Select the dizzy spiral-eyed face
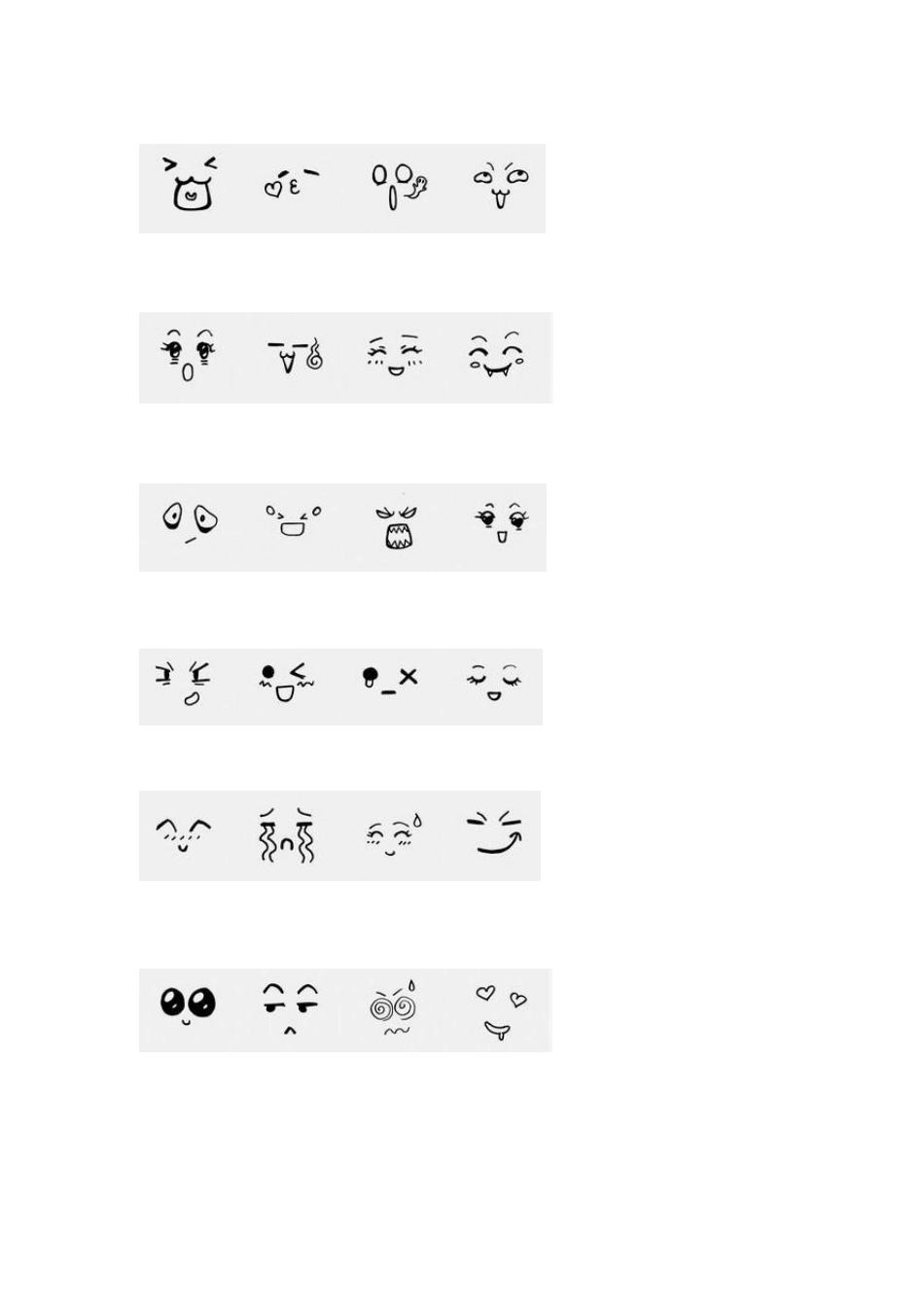This screenshot has height=1307, width=924. point(395,1007)
